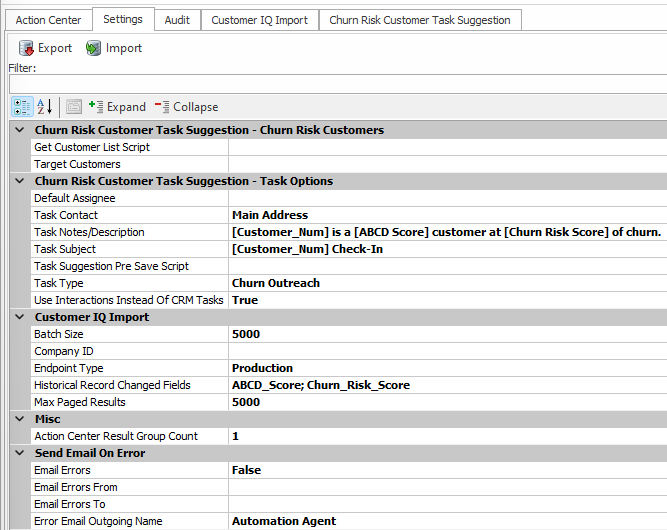Click the red minus Collapse icon

coord(162,107)
